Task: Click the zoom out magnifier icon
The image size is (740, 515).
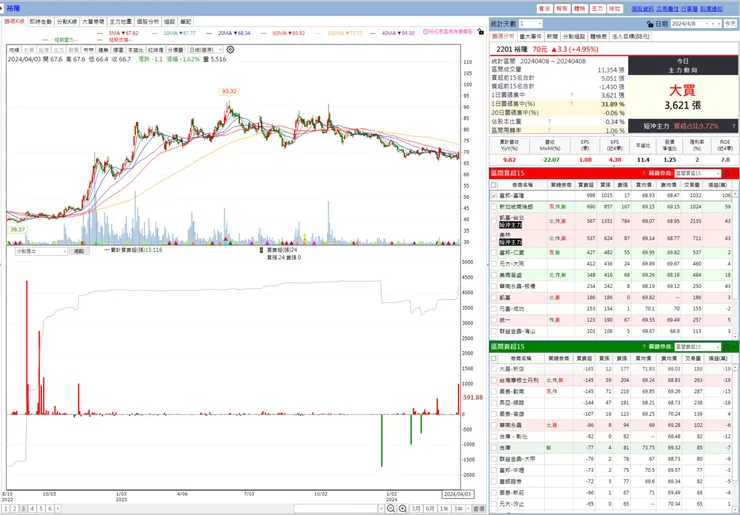Action: [x=391, y=508]
